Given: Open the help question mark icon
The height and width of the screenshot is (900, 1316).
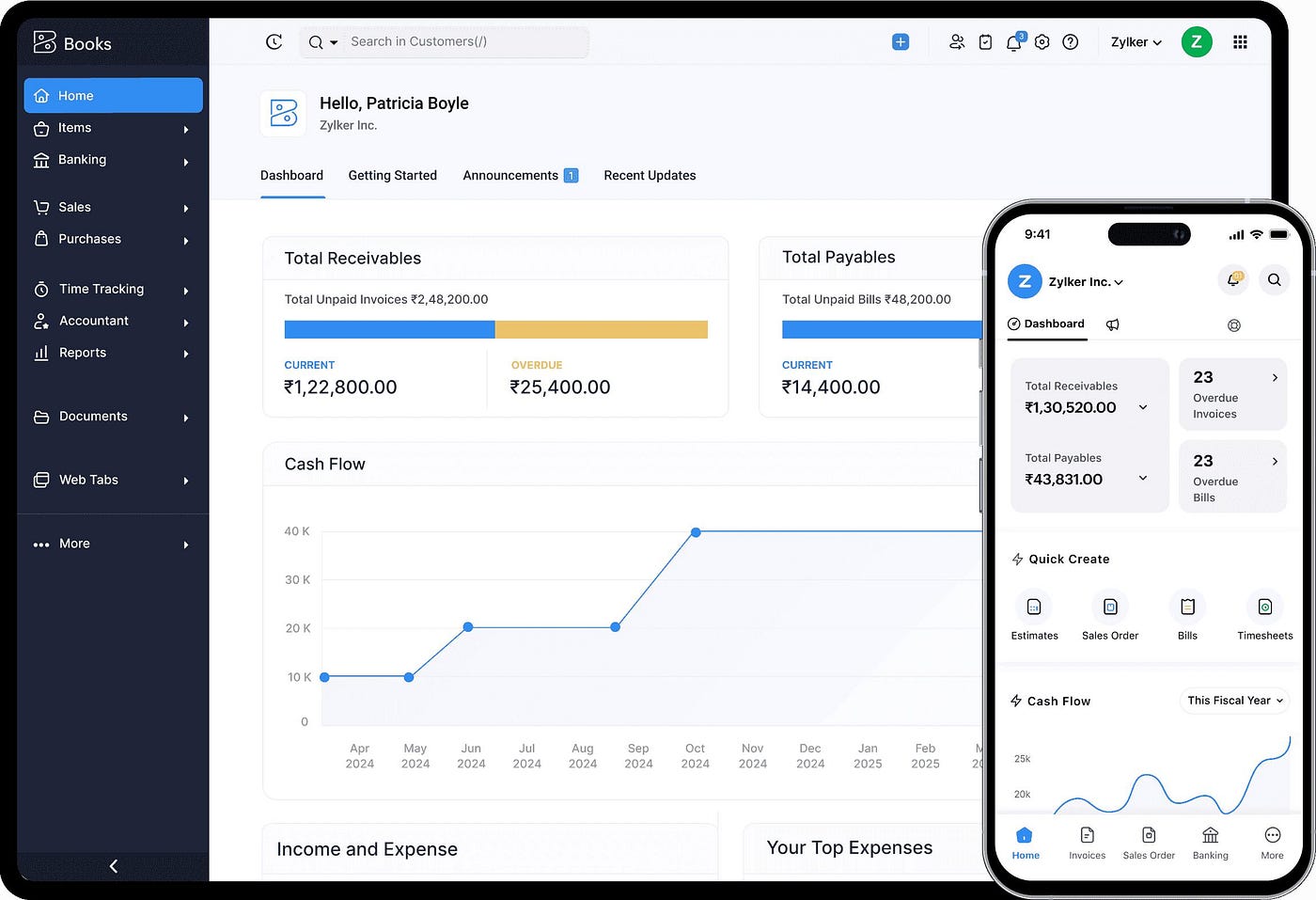Looking at the screenshot, I should [x=1070, y=41].
